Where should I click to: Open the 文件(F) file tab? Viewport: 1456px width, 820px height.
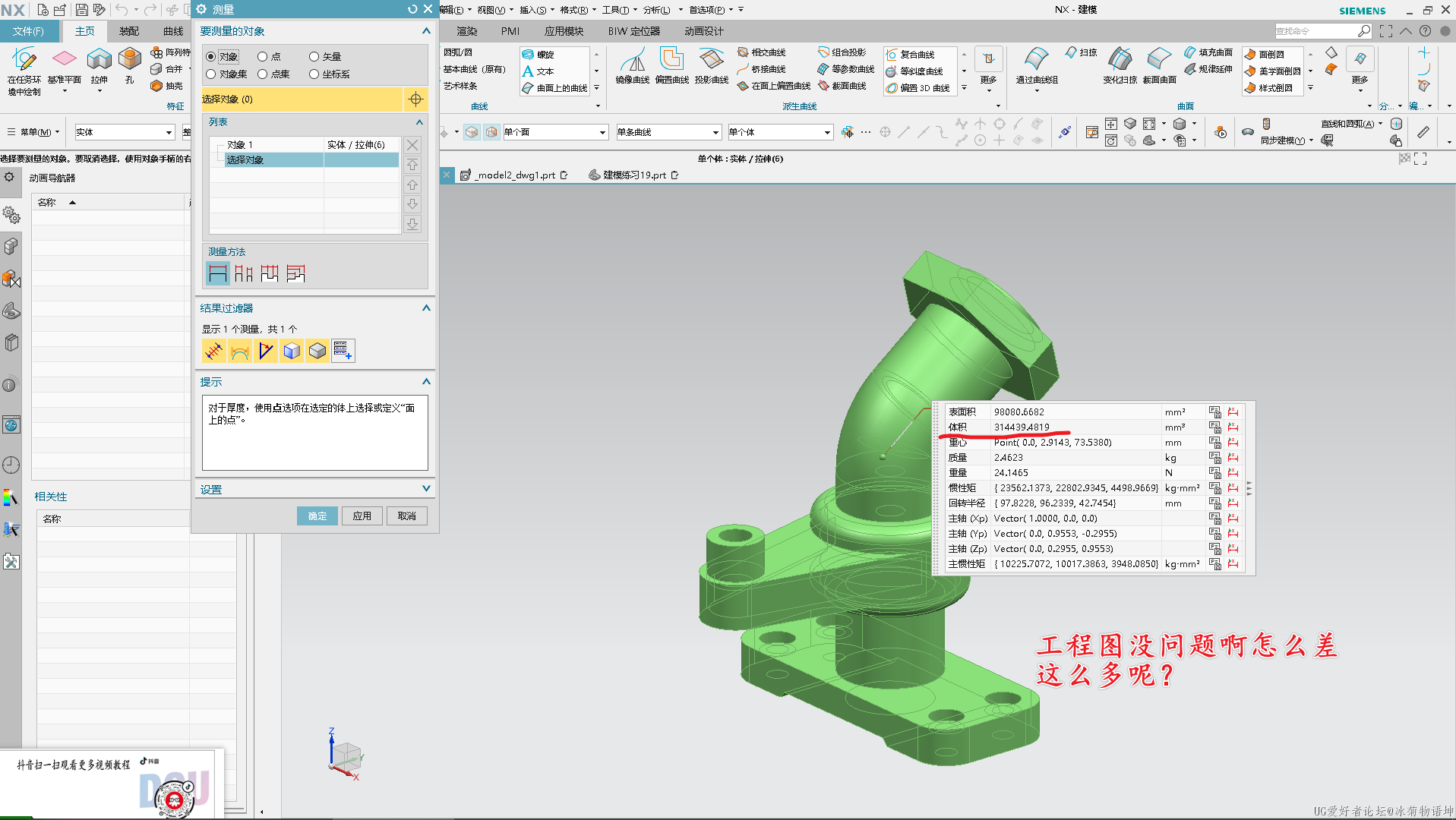click(28, 31)
